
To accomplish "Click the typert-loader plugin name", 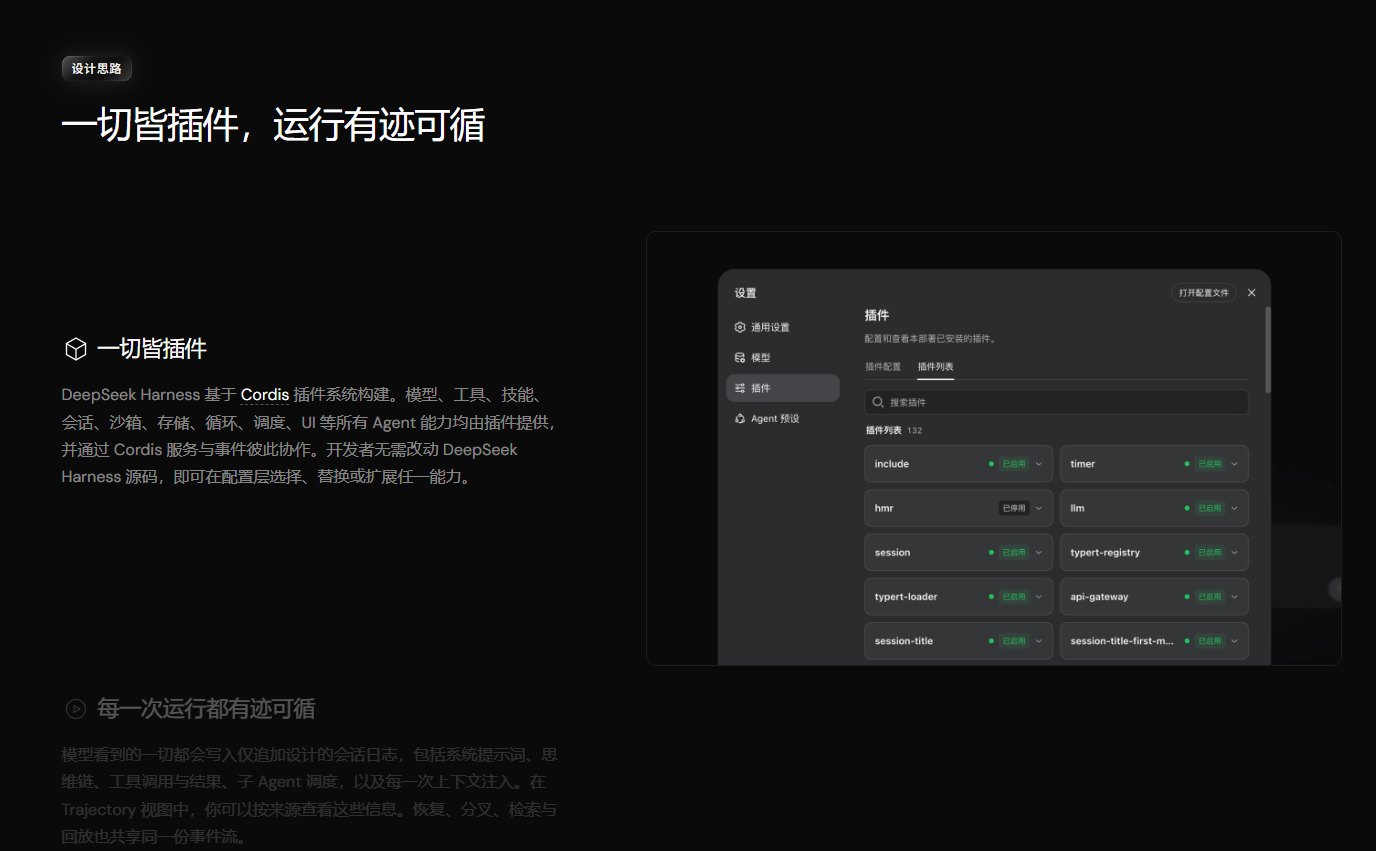I will (906, 597).
